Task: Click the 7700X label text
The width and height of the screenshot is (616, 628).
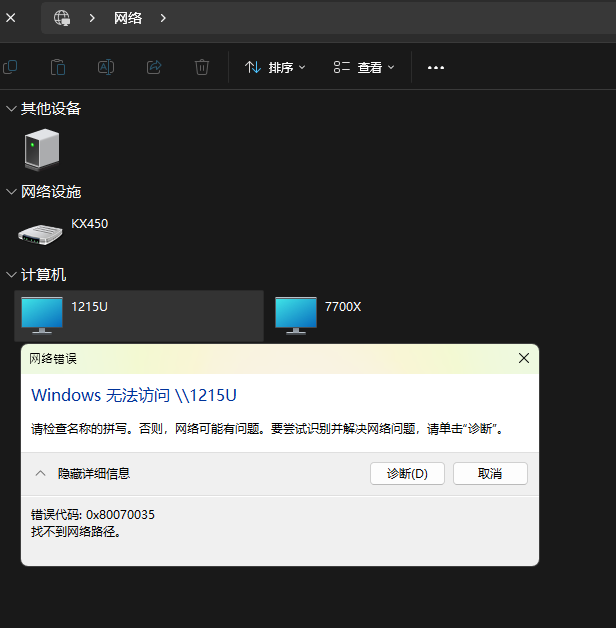Action: 343,307
